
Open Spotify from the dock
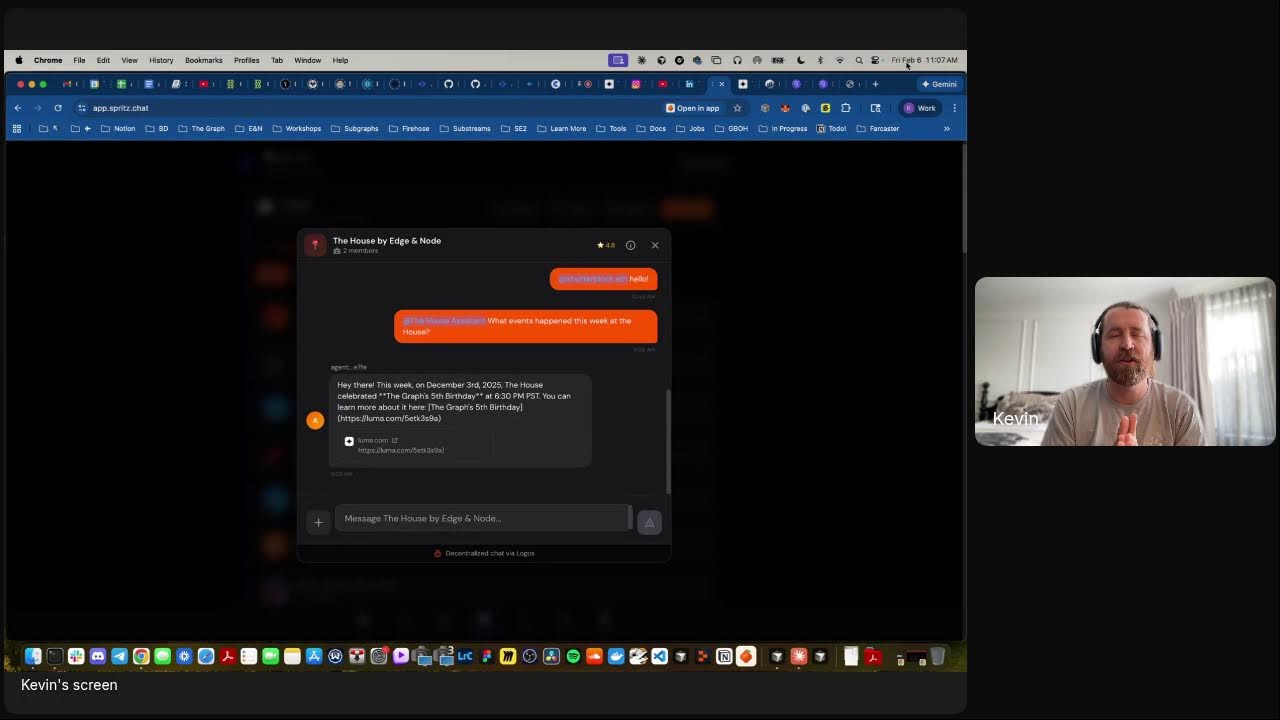pos(573,656)
